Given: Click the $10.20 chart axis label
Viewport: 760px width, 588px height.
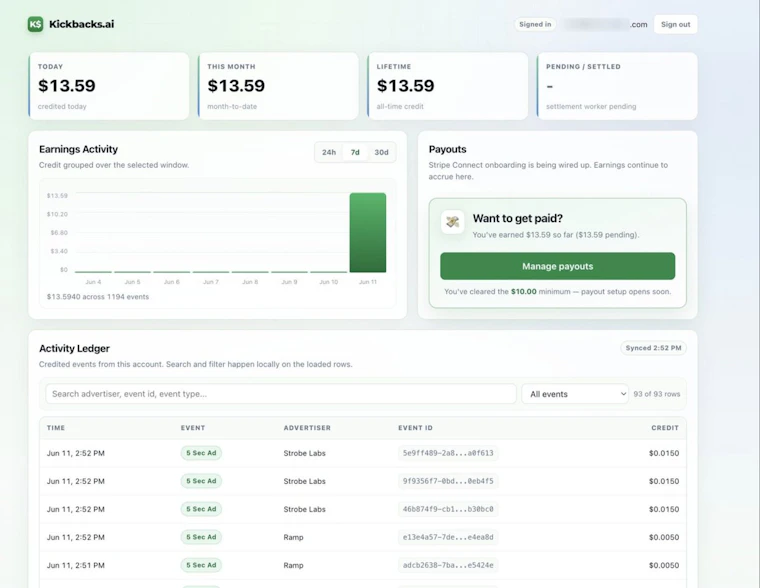Looking at the screenshot, I should click(57, 214).
